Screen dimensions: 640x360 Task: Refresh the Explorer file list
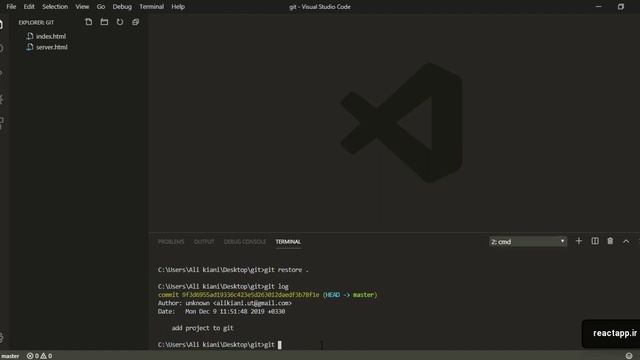pyautogui.click(x=120, y=22)
